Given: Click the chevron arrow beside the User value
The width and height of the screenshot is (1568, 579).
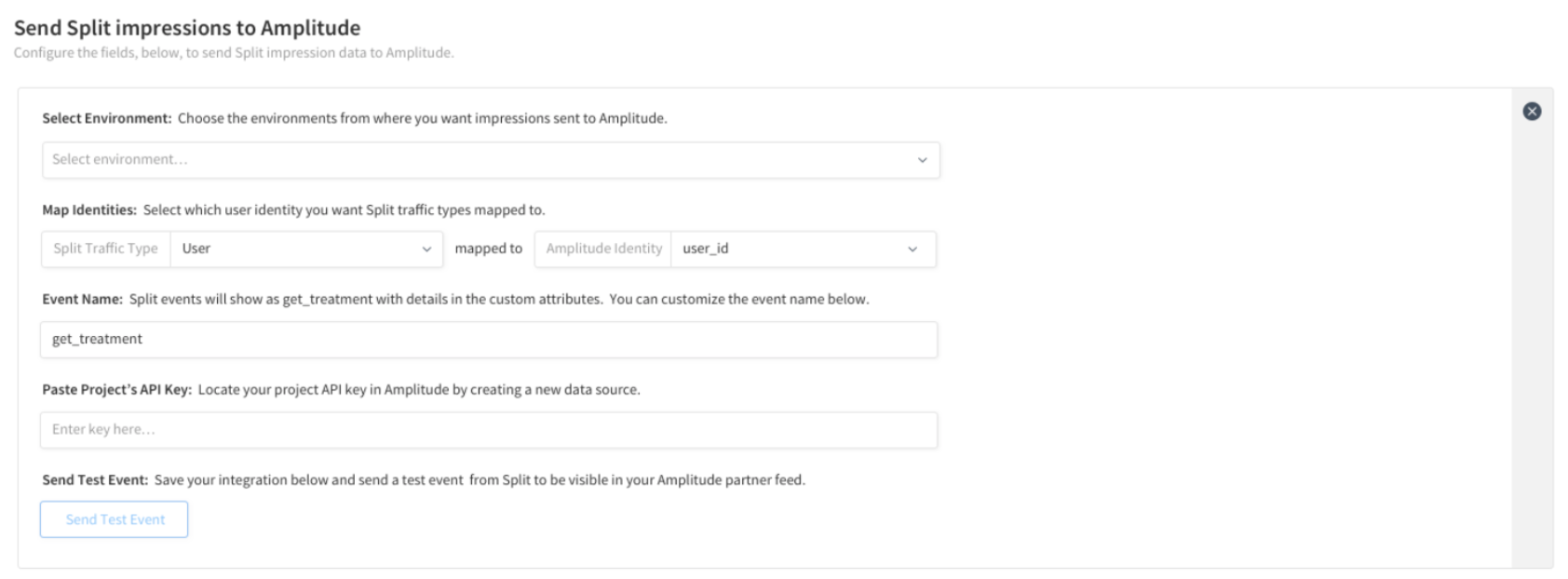Looking at the screenshot, I should point(426,249).
